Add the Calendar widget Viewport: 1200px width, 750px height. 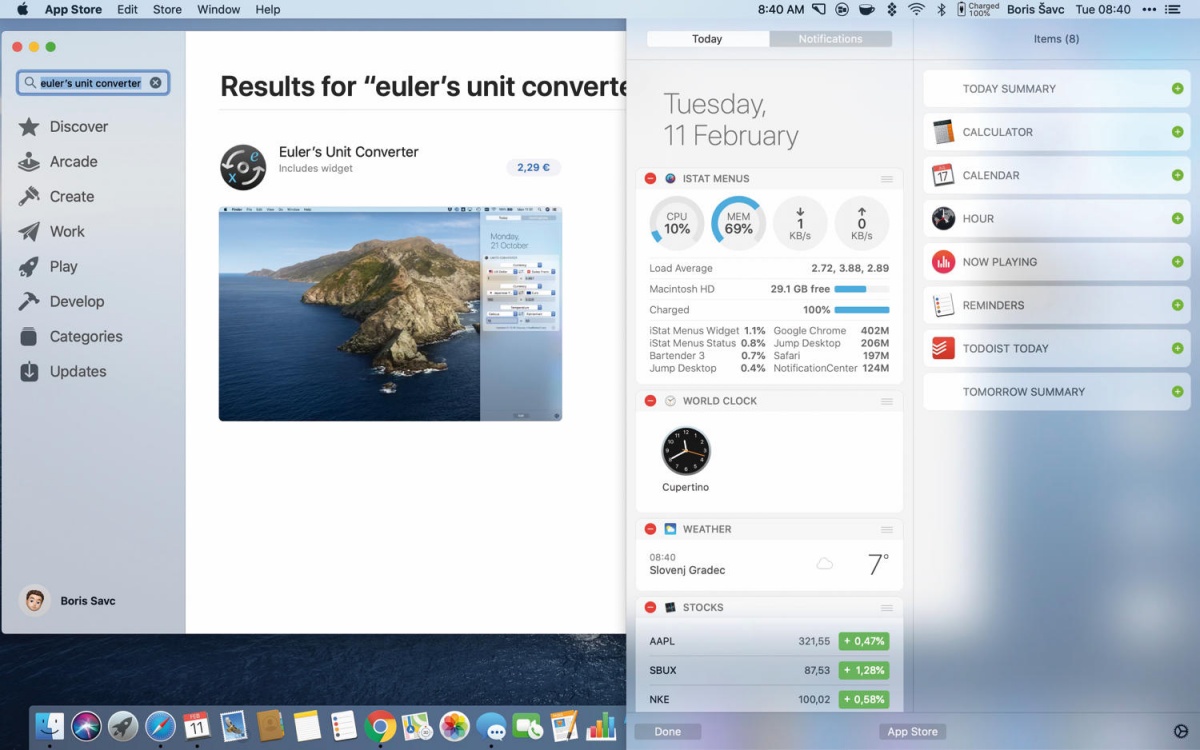(x=1177, y=175)
